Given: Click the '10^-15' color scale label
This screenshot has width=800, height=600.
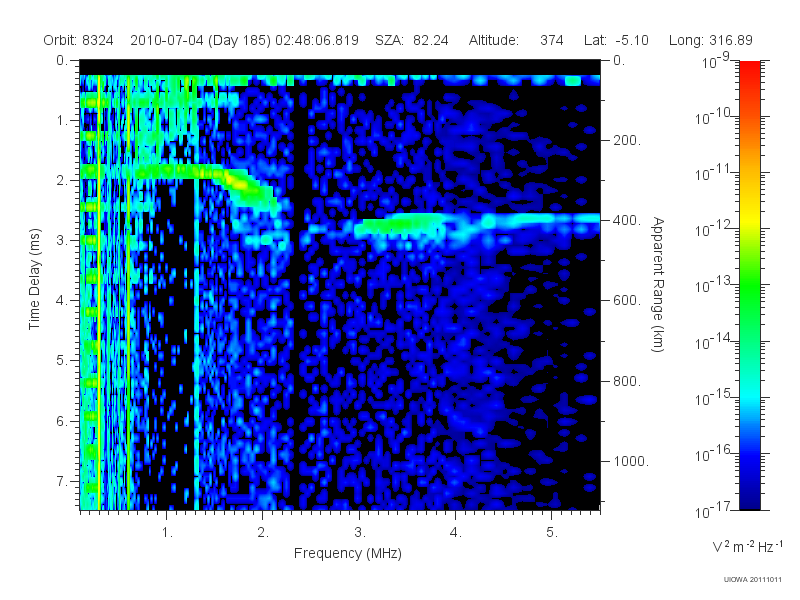Looking at the screenshot, I should click(715, 397).
